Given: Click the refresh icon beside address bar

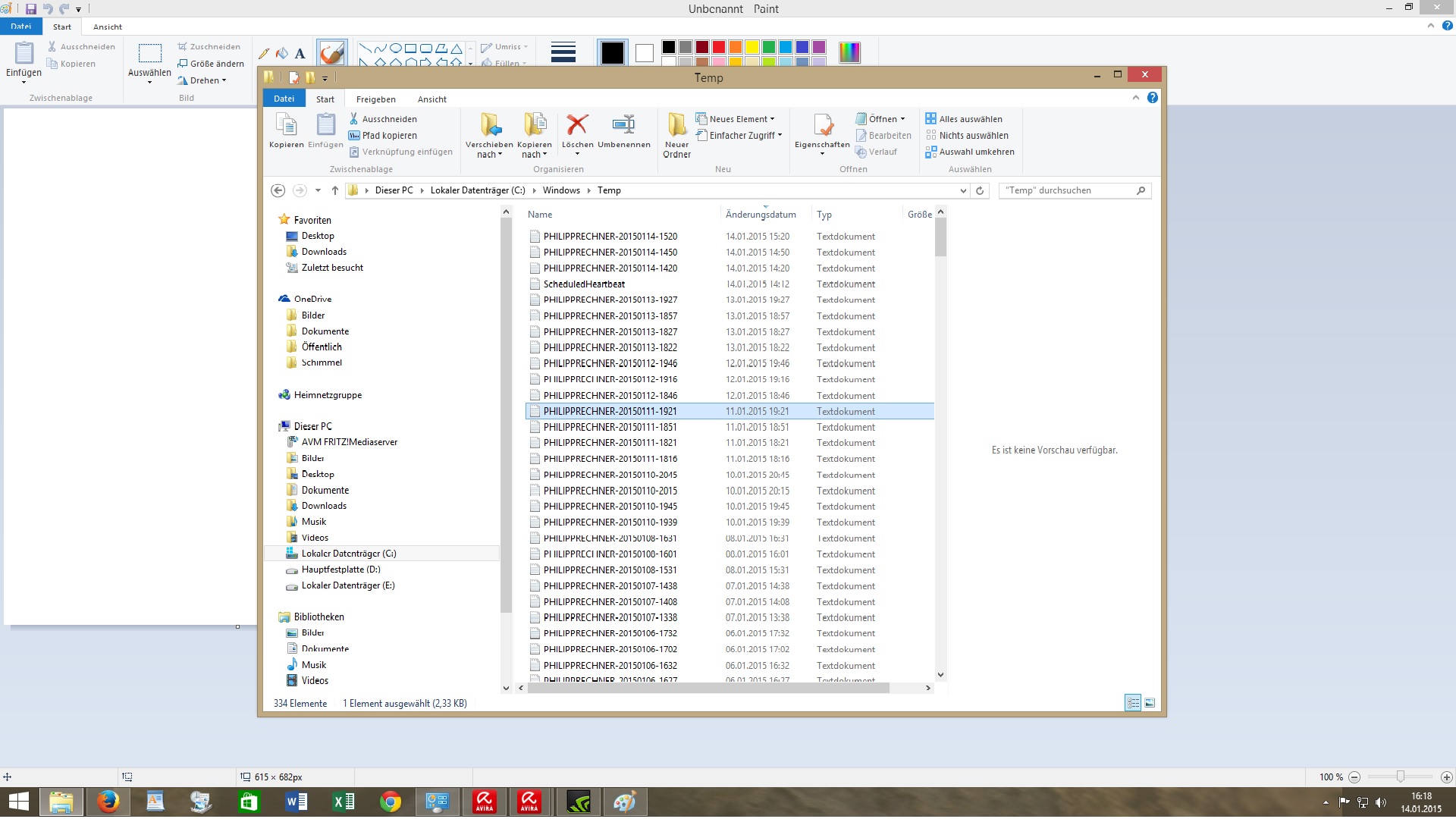Looking at the screenshot, I should click(x=980, y=190).
